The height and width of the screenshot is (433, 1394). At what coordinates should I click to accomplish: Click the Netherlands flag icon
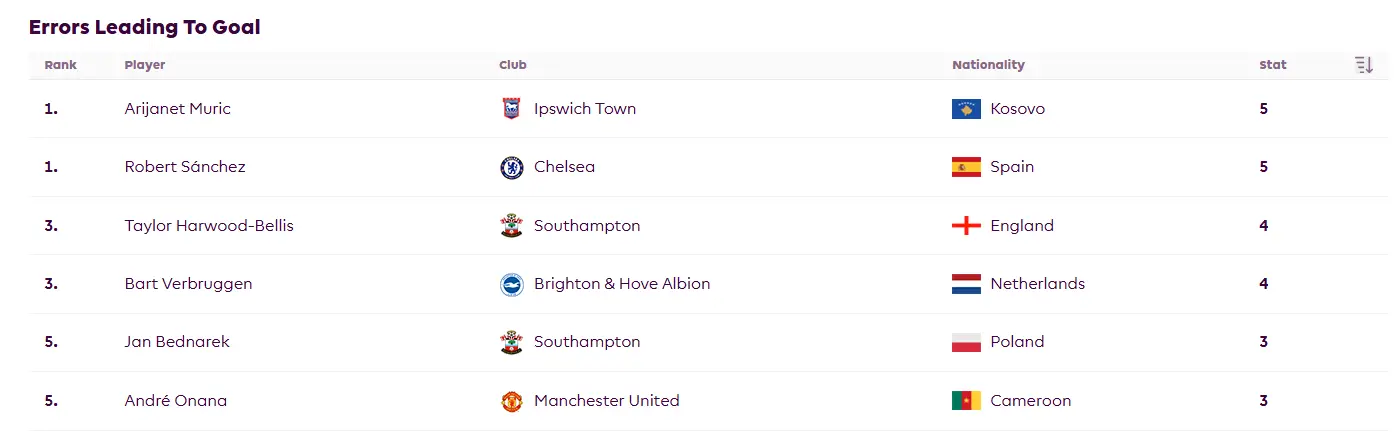[966, 284]
